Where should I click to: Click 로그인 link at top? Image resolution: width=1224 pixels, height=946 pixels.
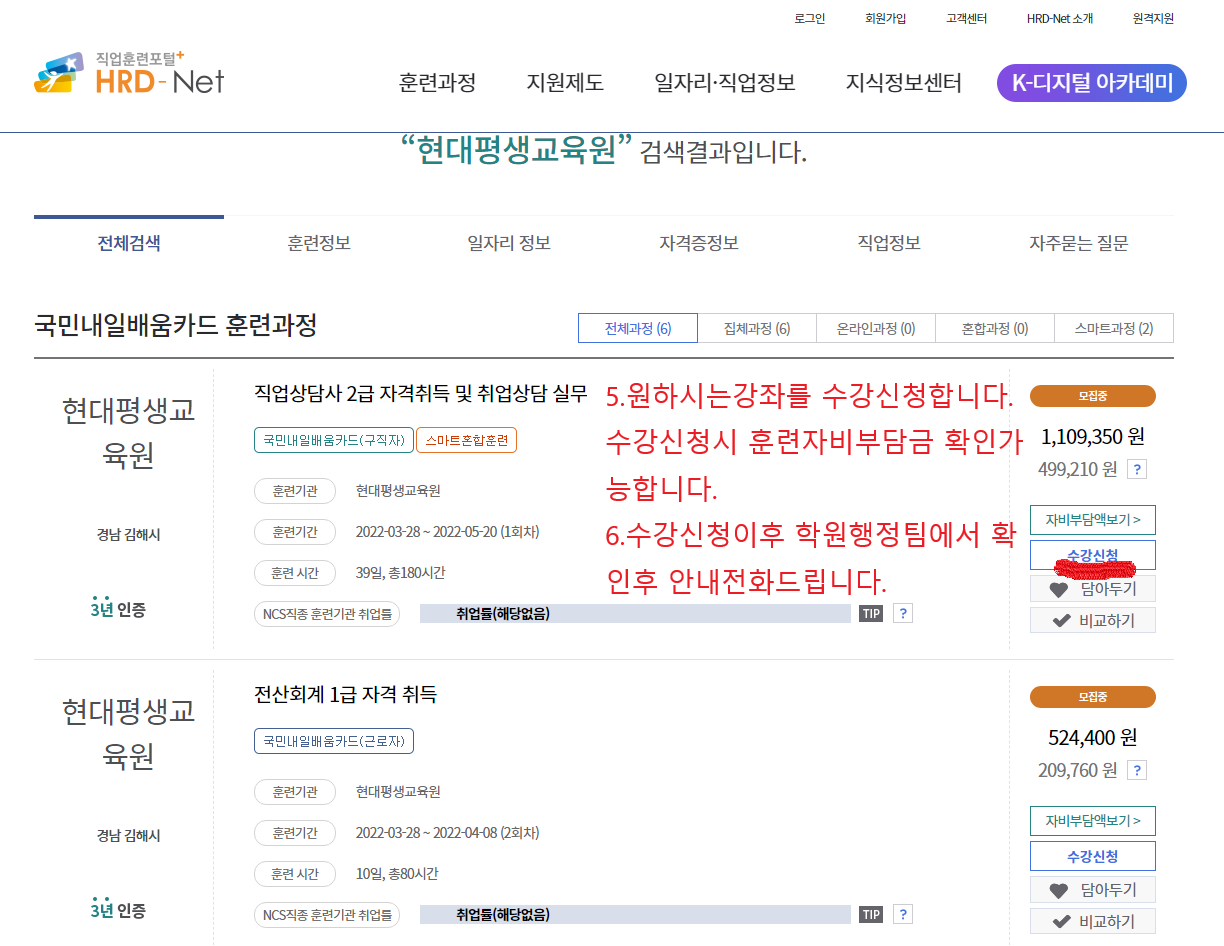pyautogui.click(x=810, y=18)
